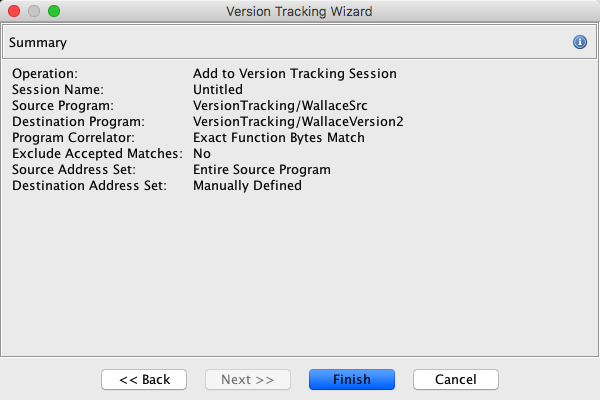Click the Version Tracking Wizard title bar
Image resolution: width=600 pixels, height=400 pixels.
300,11
